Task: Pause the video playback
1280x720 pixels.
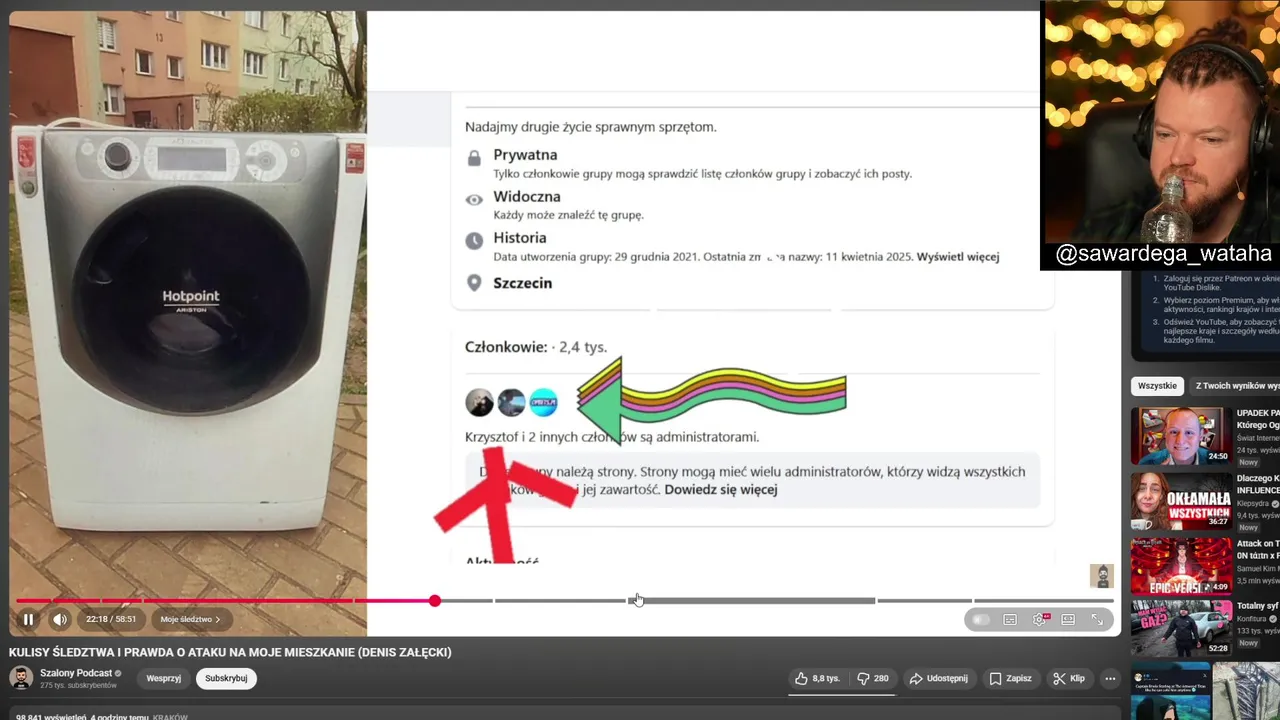Action: click(28, 619)
